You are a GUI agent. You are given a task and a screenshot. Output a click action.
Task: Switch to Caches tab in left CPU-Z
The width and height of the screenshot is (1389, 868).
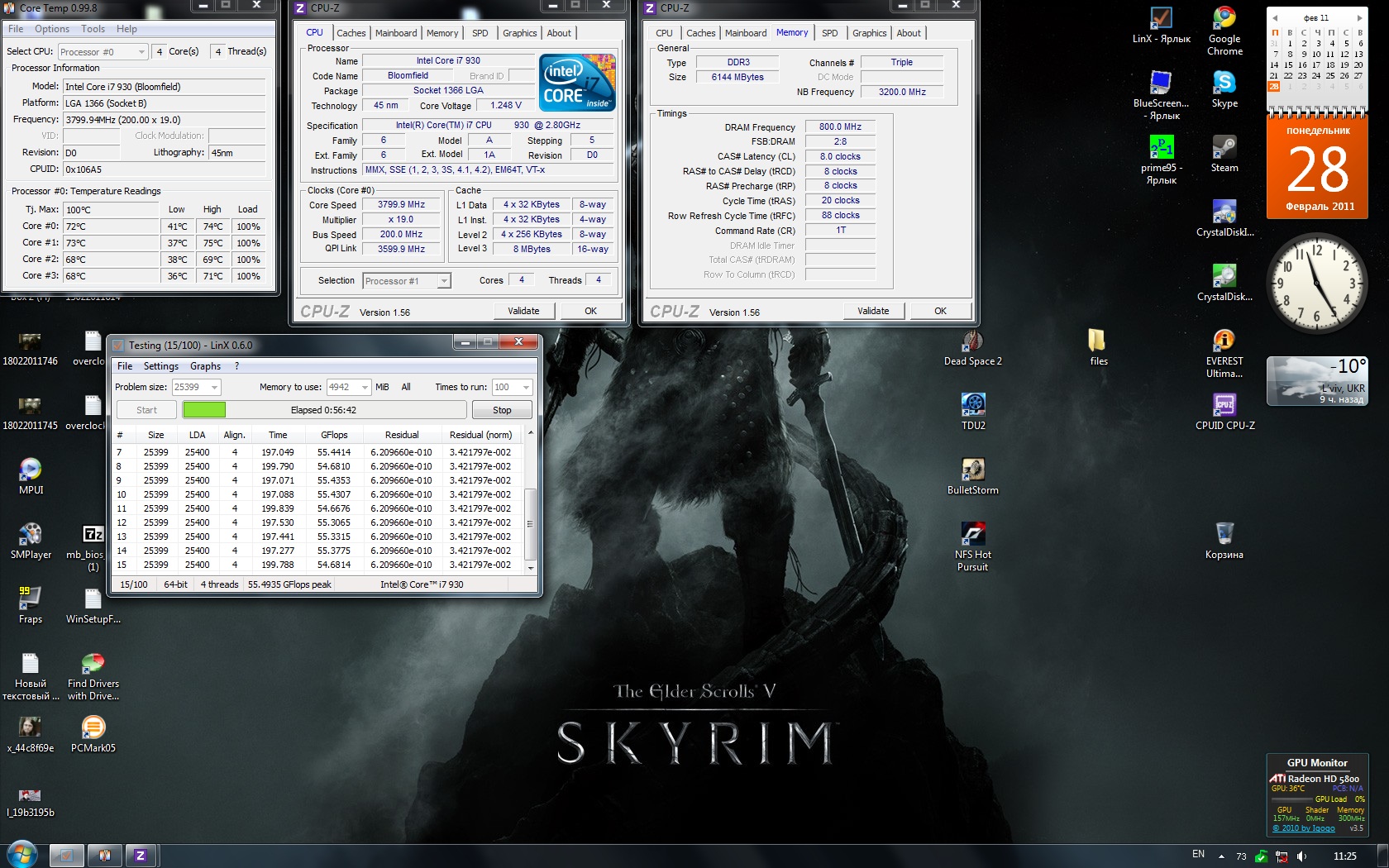[x=351, y=33]
